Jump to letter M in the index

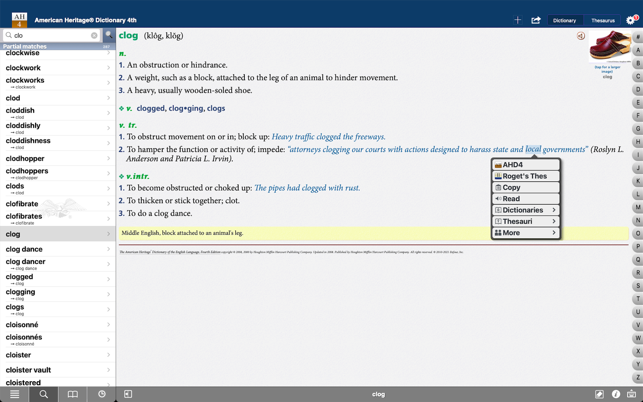tap(638, 207)
